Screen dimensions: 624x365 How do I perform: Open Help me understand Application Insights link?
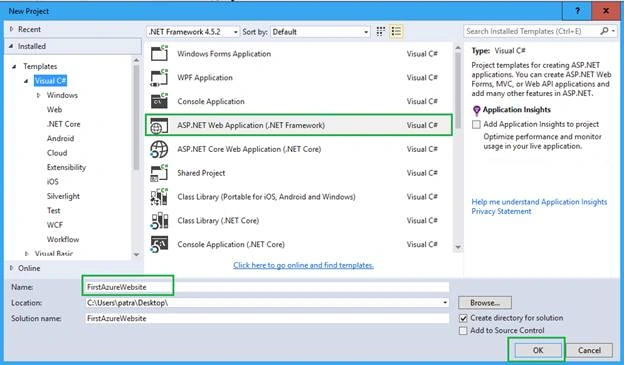tap(539, 202)
